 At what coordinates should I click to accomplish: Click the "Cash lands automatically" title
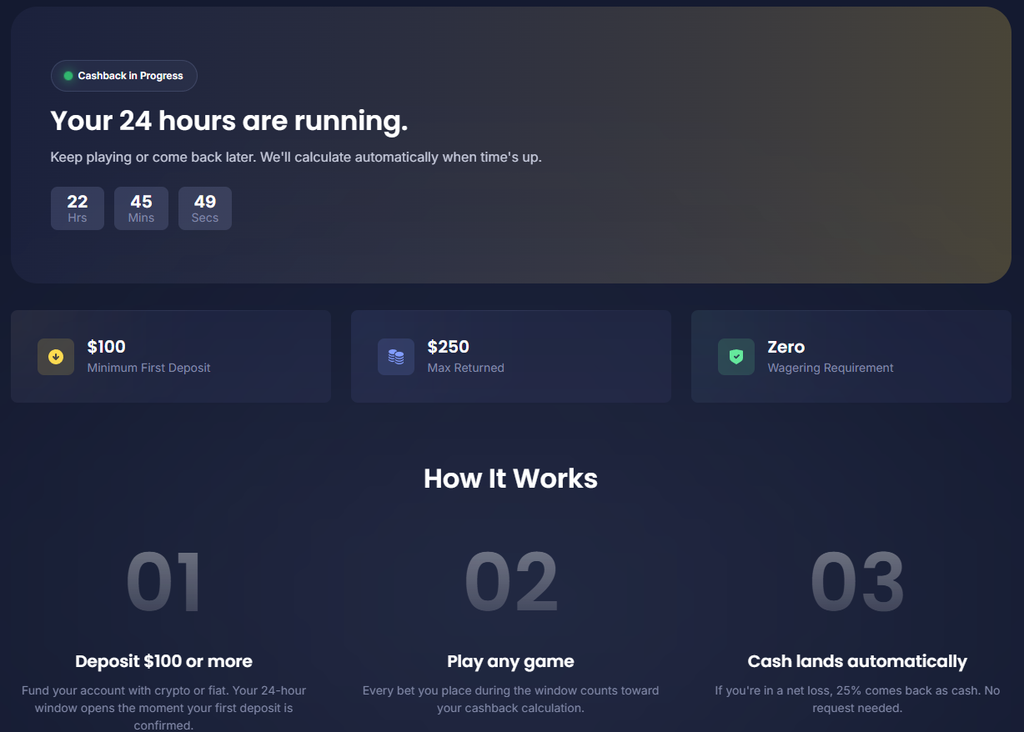(857, 661)
